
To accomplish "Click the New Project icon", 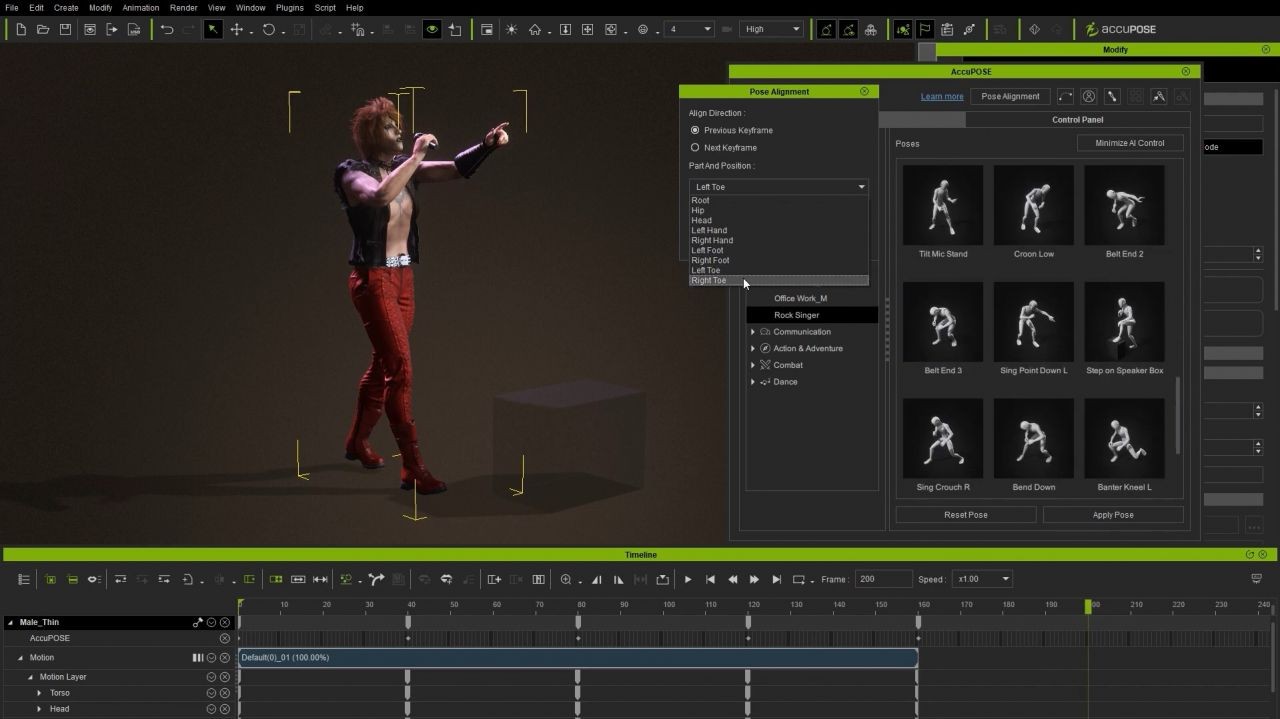I will click(20, 30).
